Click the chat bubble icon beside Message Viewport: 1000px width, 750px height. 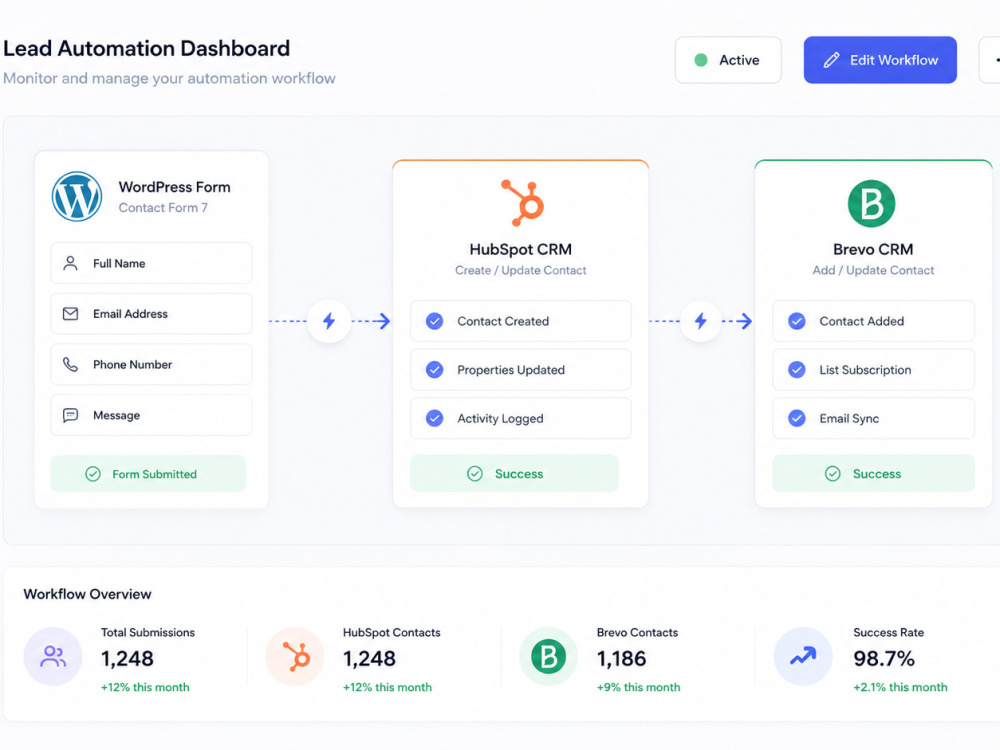point(70,415)
